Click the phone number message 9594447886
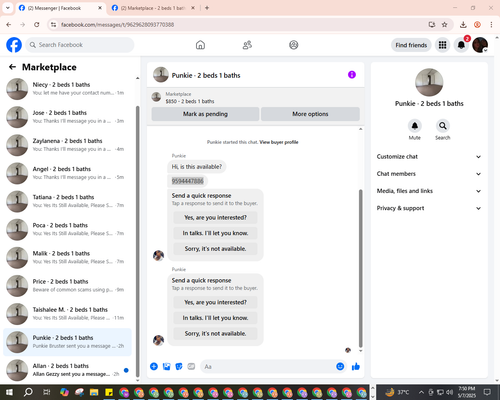This screenshot has width=500, height=400. pyautogui.click(x=187, y=181)
